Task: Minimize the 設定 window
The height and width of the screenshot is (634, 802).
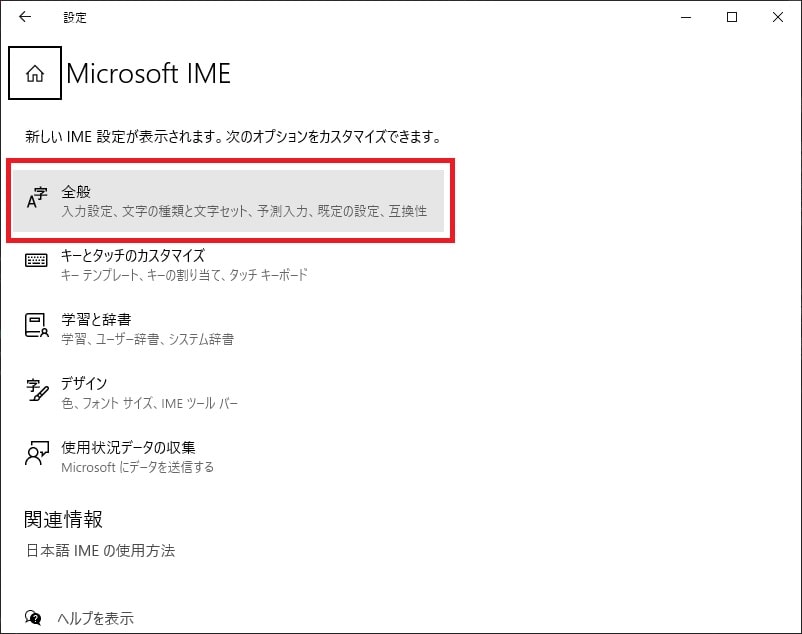Action: 686,17
